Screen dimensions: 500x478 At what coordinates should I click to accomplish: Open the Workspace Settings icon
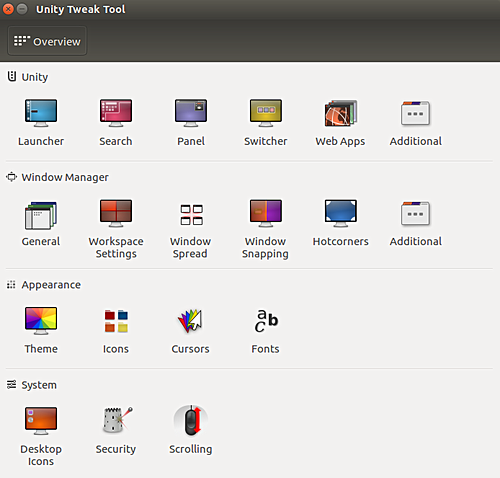[x=116, y=213]
